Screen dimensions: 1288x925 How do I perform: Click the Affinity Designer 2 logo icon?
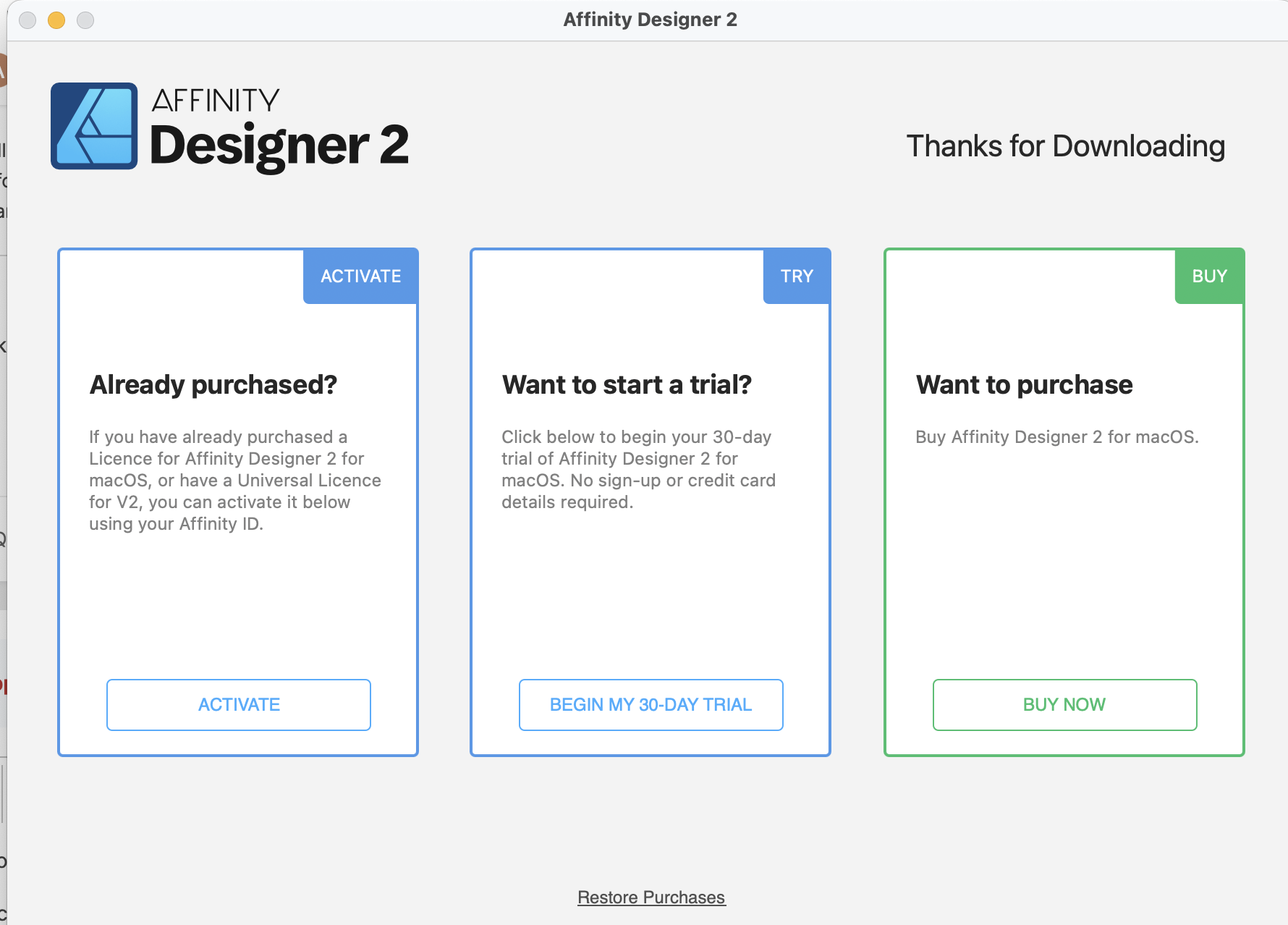[94, 126]
